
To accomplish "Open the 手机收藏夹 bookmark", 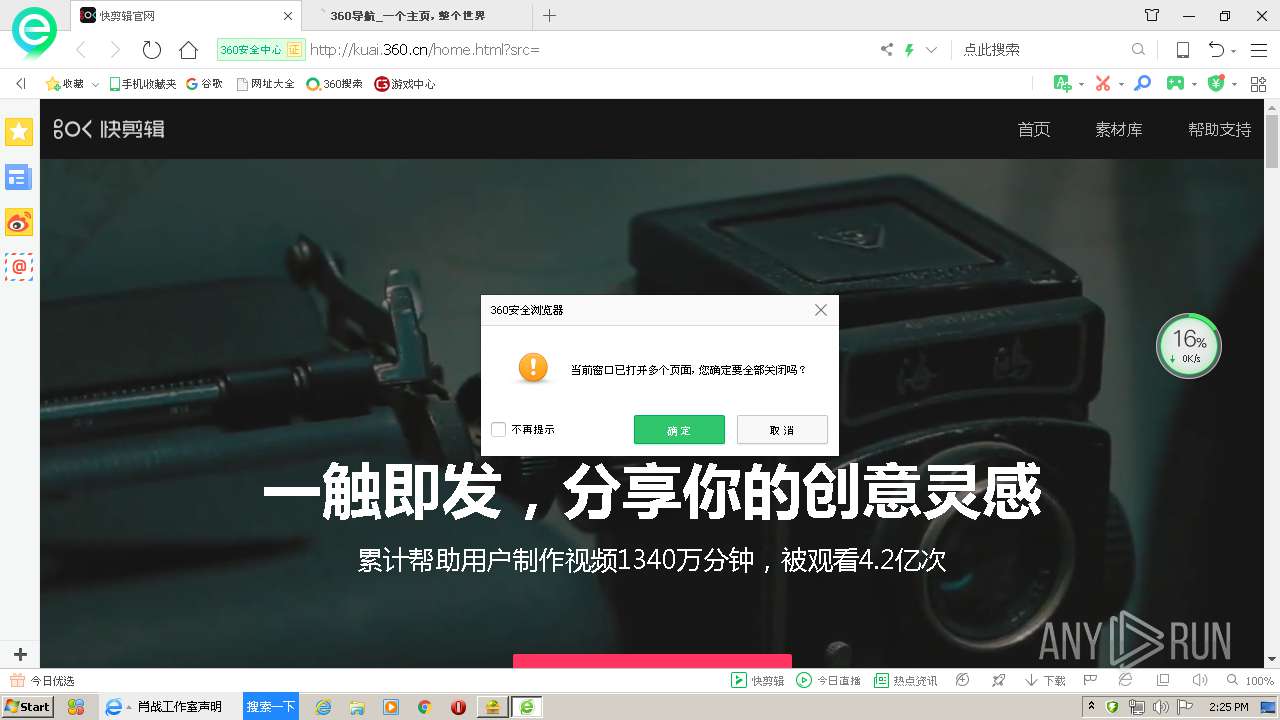I will 142,84.
